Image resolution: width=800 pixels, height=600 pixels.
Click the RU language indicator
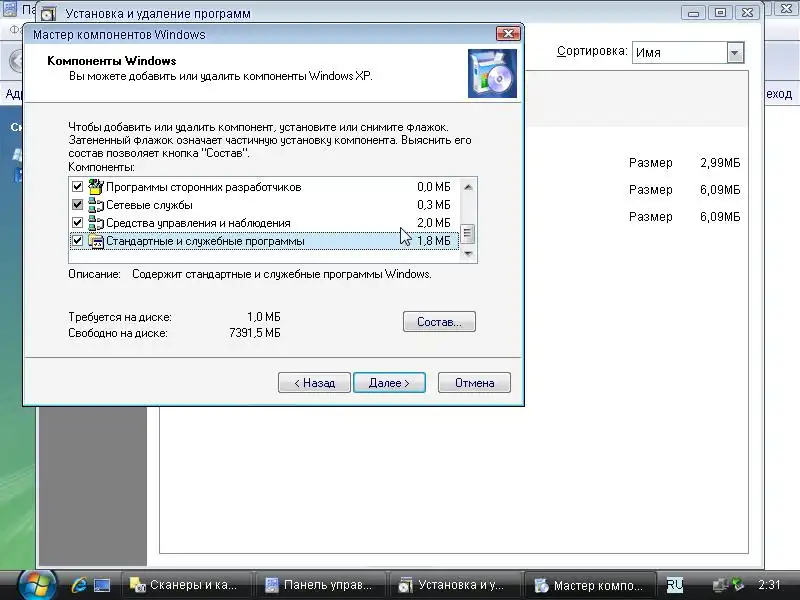point(675,585)
